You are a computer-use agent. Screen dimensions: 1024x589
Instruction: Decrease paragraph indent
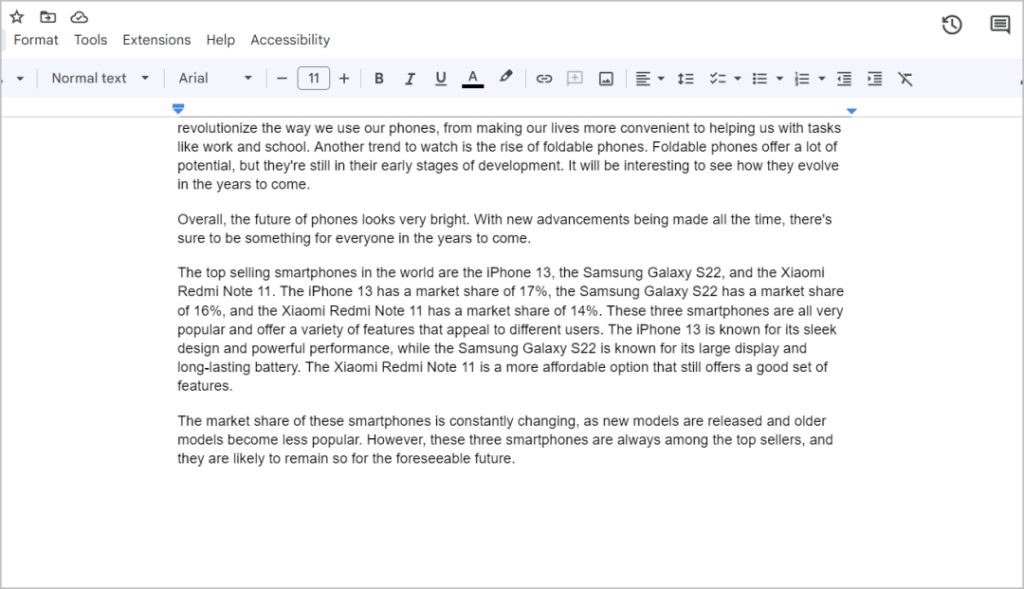point(844,78)
